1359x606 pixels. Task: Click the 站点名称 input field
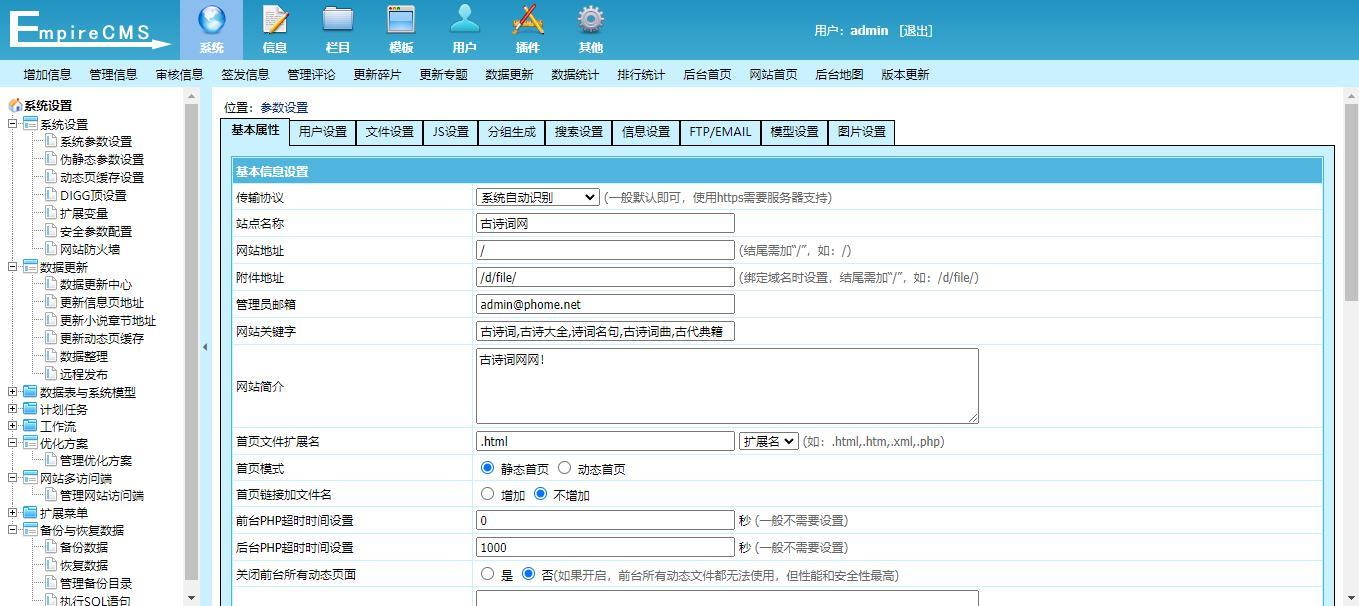click(605, 224)
